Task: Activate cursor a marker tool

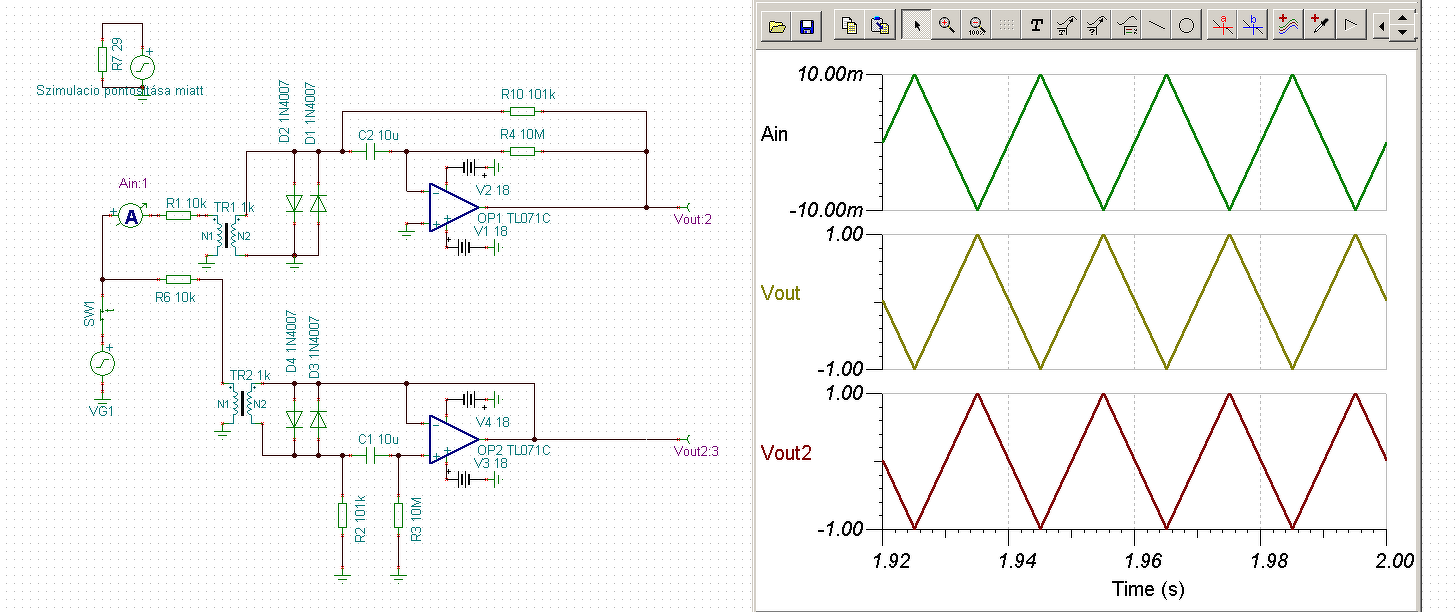Action: click(1222, 27)
